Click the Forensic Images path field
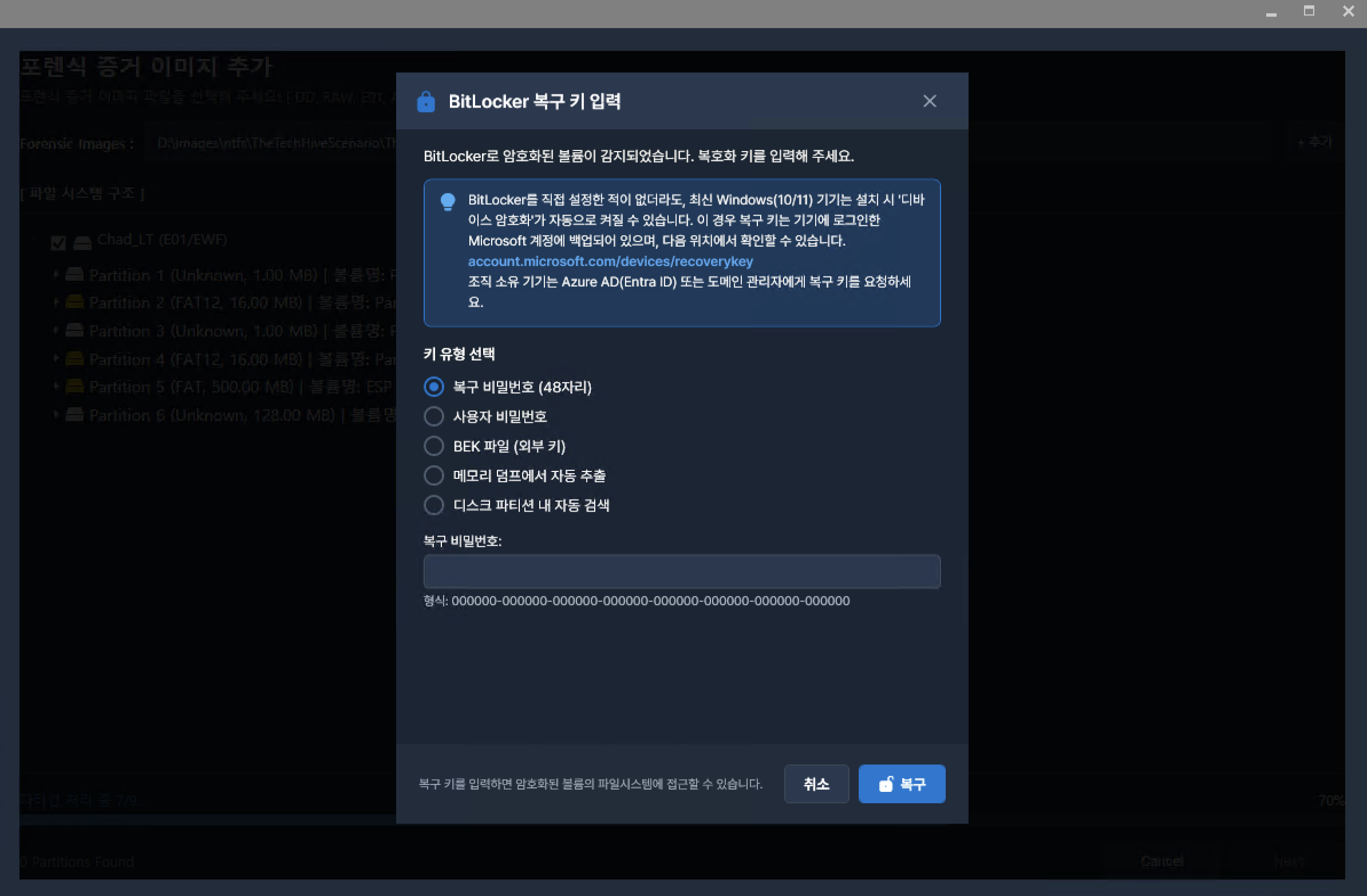Viewport: 1367px width, 896px height. [x=270, y=143]
